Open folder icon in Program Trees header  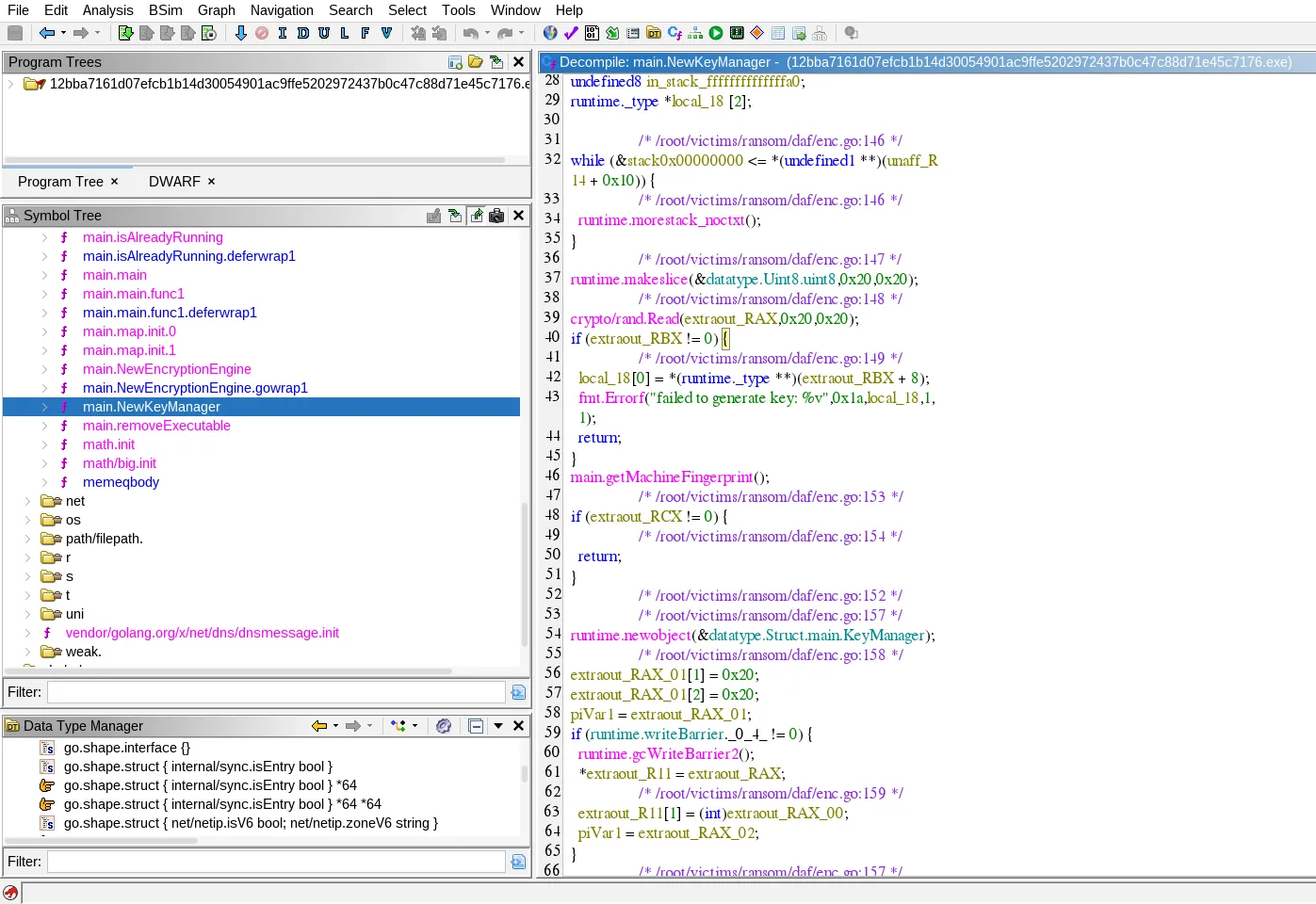point(476,62)
